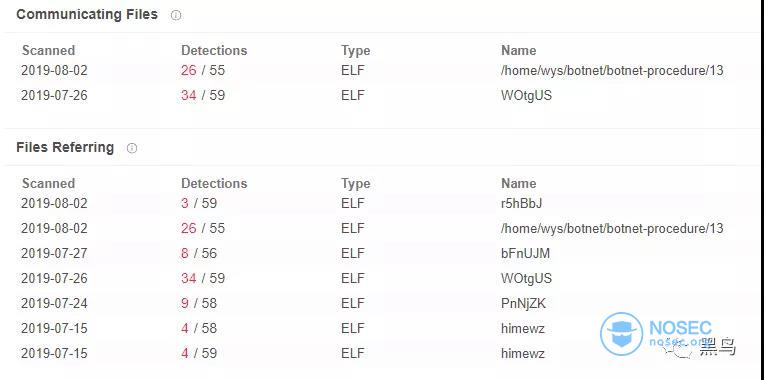Open WOtgUS in Communicating Files

(526, 95)
